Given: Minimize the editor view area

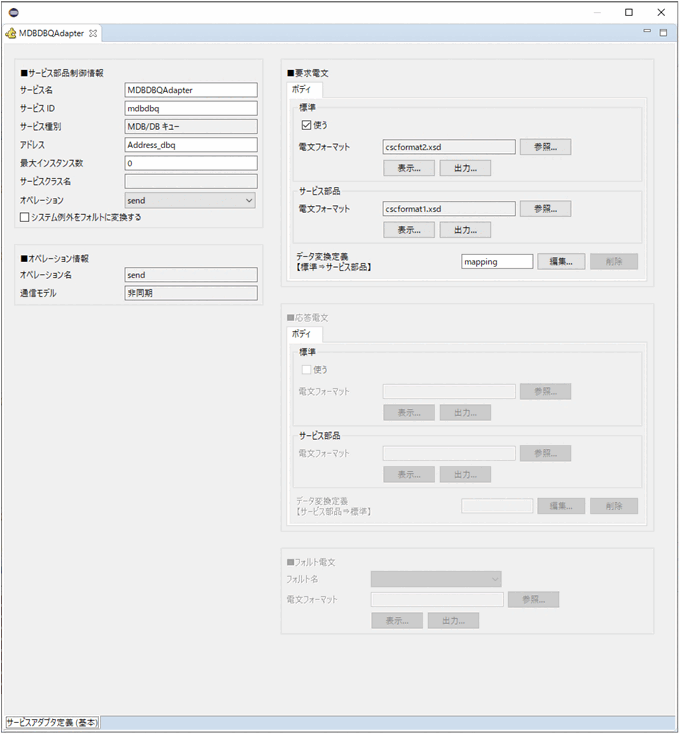Looking at the screenshot, I should (x=647, y=33).
